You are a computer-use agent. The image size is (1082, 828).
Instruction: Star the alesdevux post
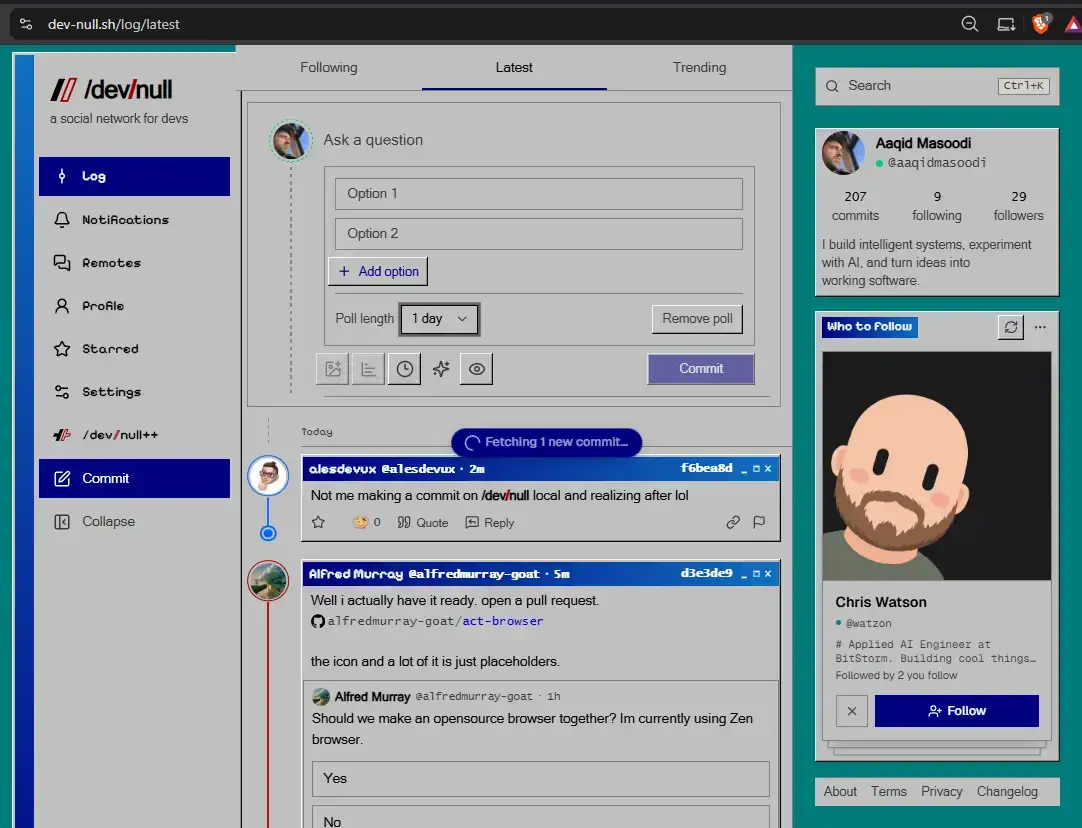(318, 522)
